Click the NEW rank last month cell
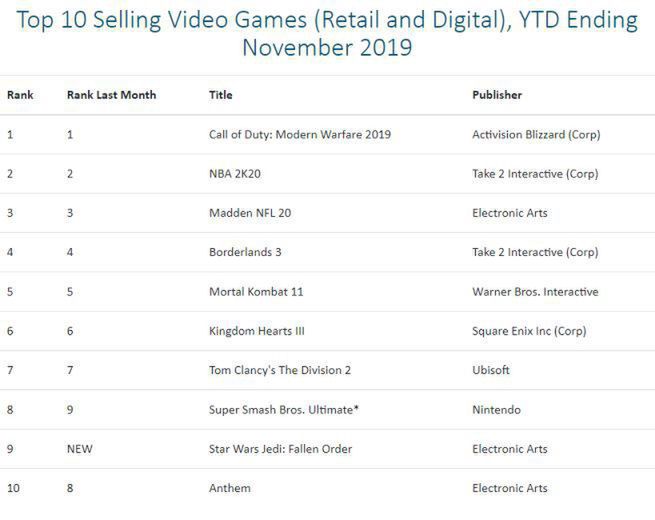This screenshot has width=655, height=520. (x=79, y=449)
